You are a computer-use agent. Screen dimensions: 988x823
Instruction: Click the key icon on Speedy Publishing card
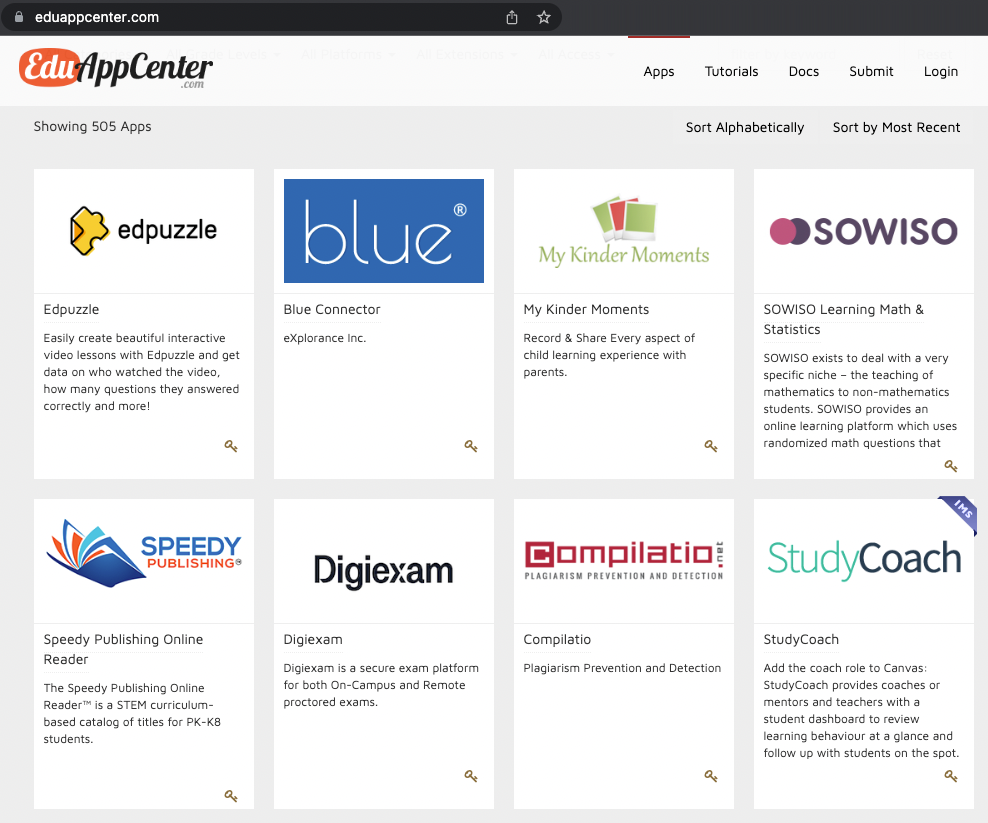coord(231,796)
